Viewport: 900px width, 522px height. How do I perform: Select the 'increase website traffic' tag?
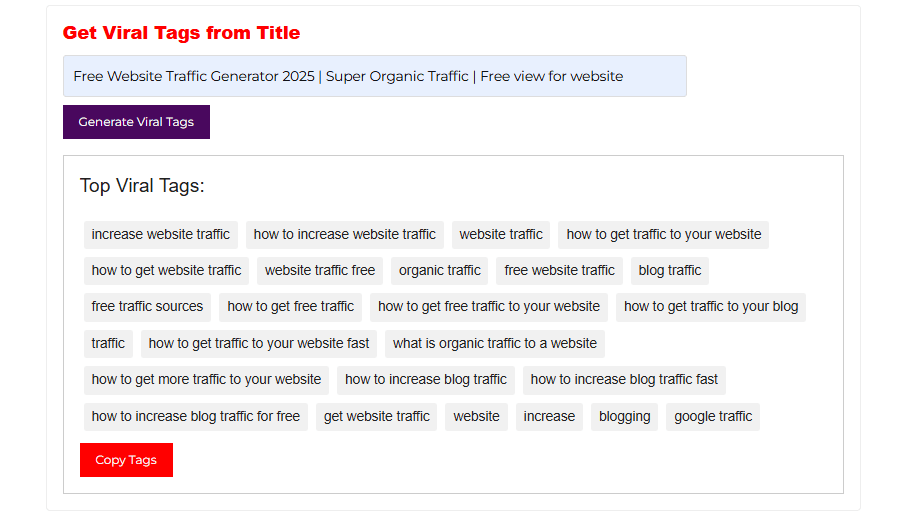(x=161, y=235)
